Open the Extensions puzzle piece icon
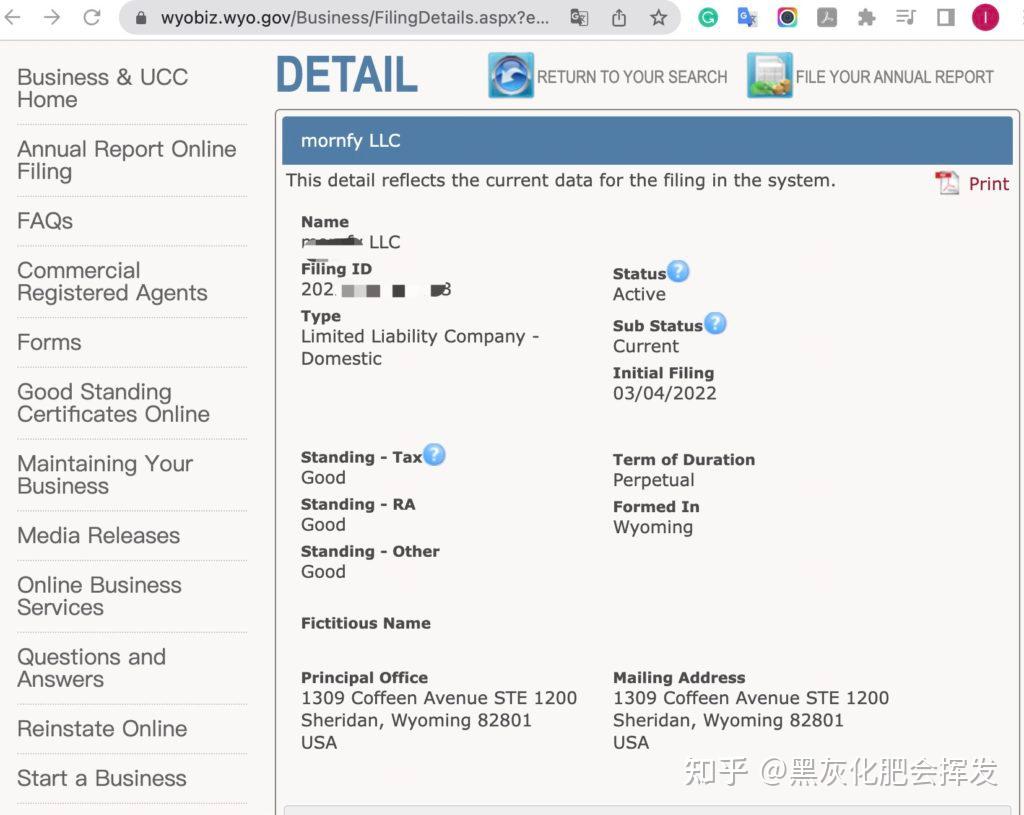The image size is (1024, 815). coord(867,18)
